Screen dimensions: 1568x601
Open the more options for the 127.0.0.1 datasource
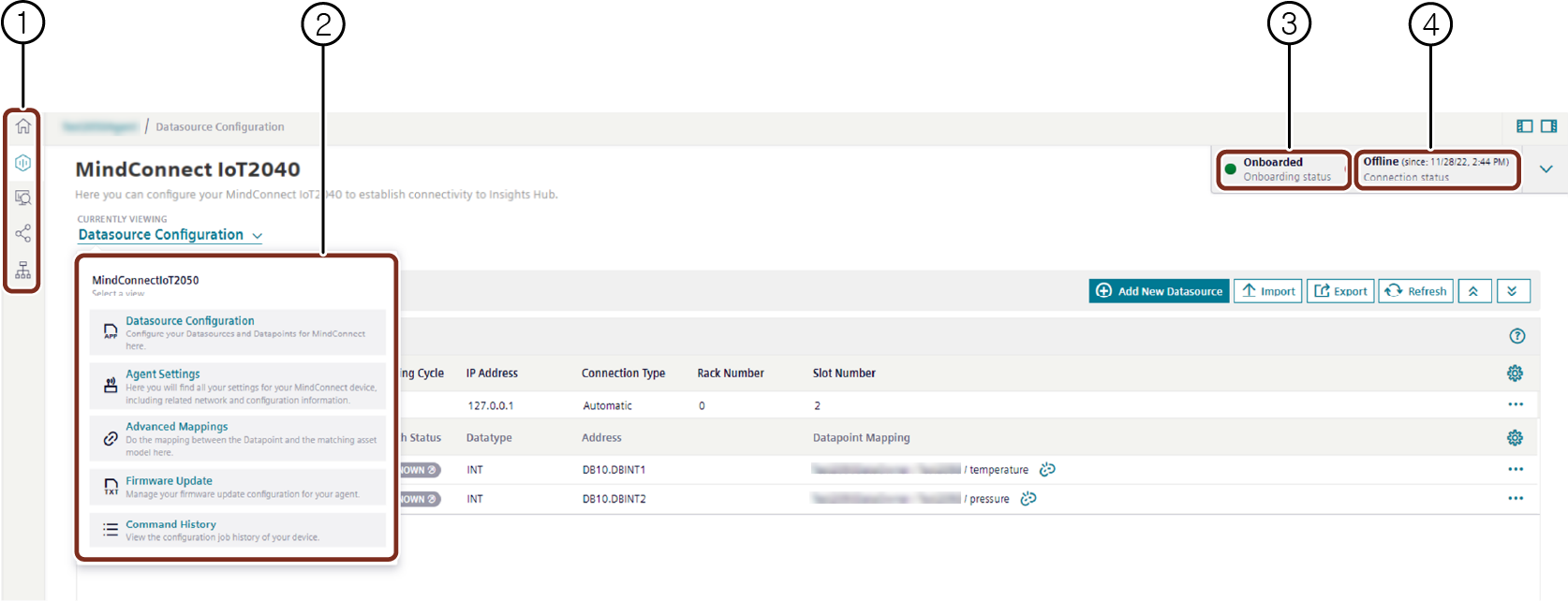[x=1516, y=404]
